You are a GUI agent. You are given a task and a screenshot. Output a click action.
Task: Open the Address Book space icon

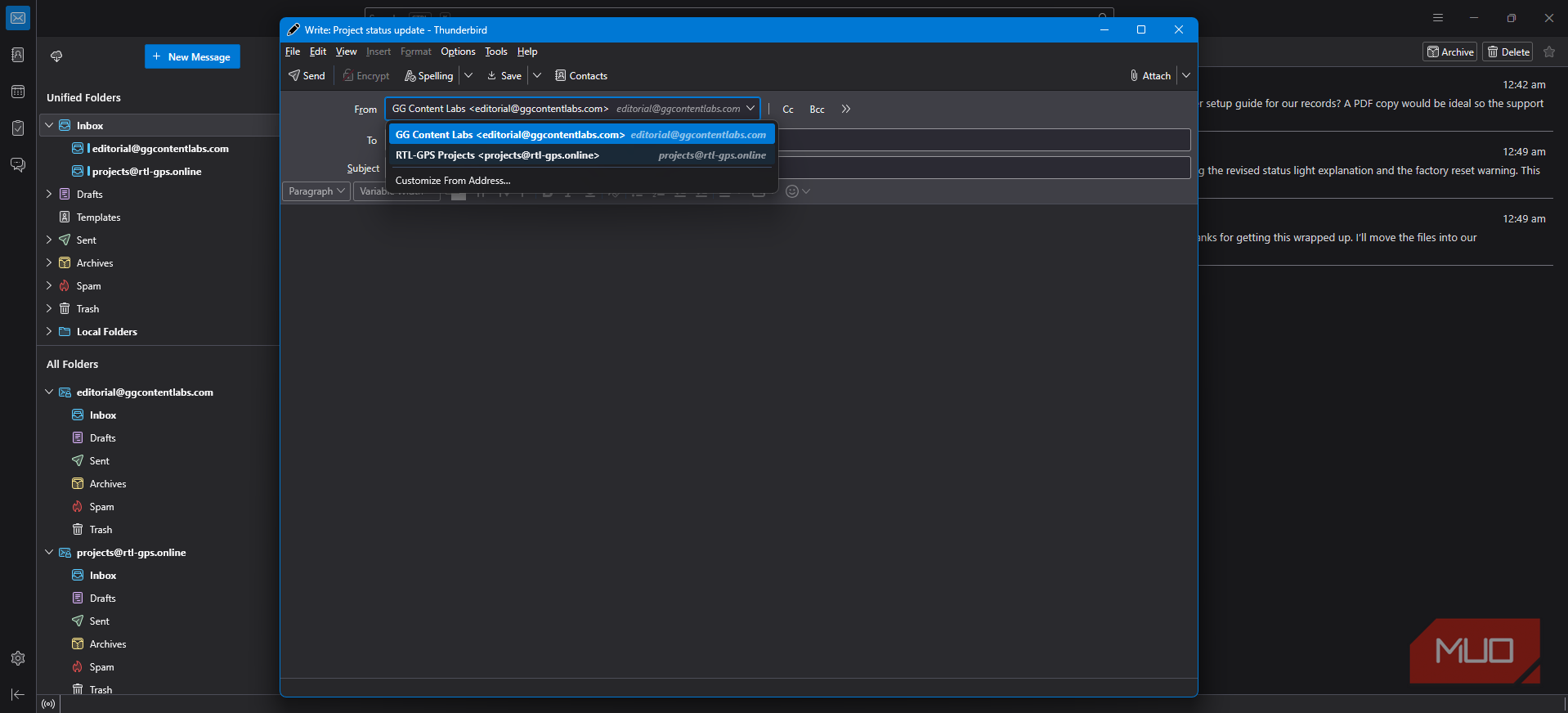point(18,55)
